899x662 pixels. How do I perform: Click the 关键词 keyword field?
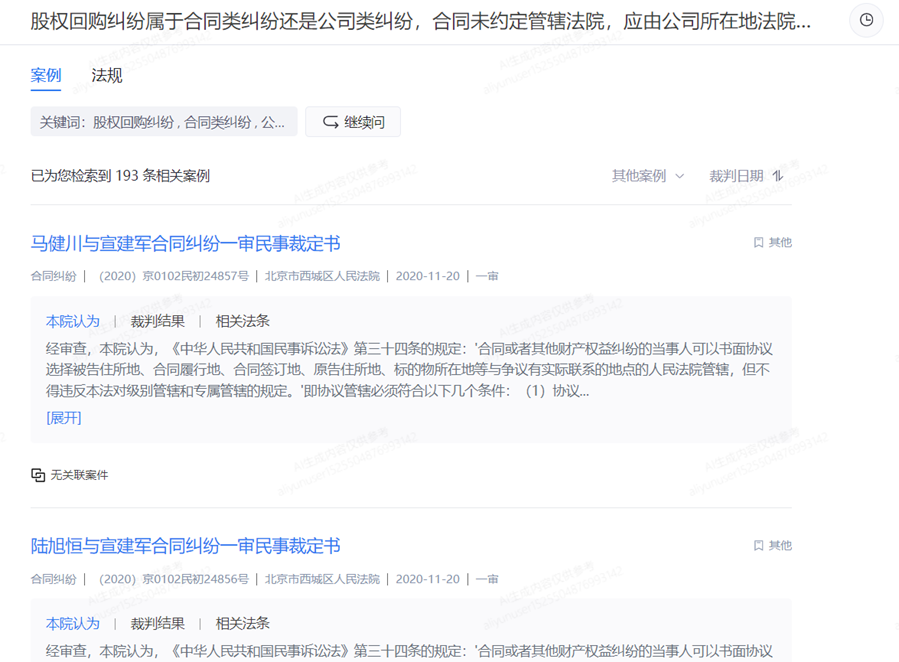tap(163, 122)
